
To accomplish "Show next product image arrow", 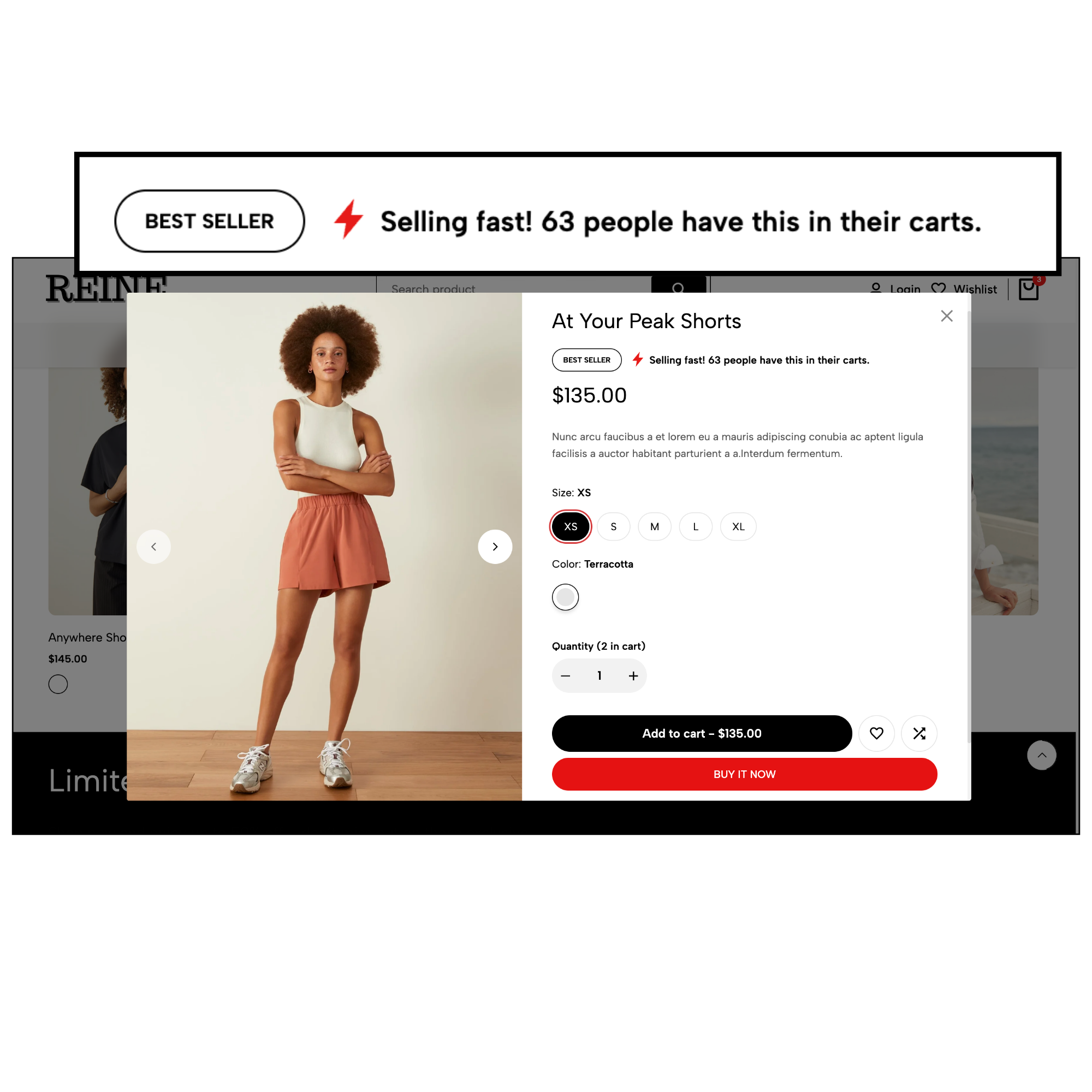I will coord(495,547).
